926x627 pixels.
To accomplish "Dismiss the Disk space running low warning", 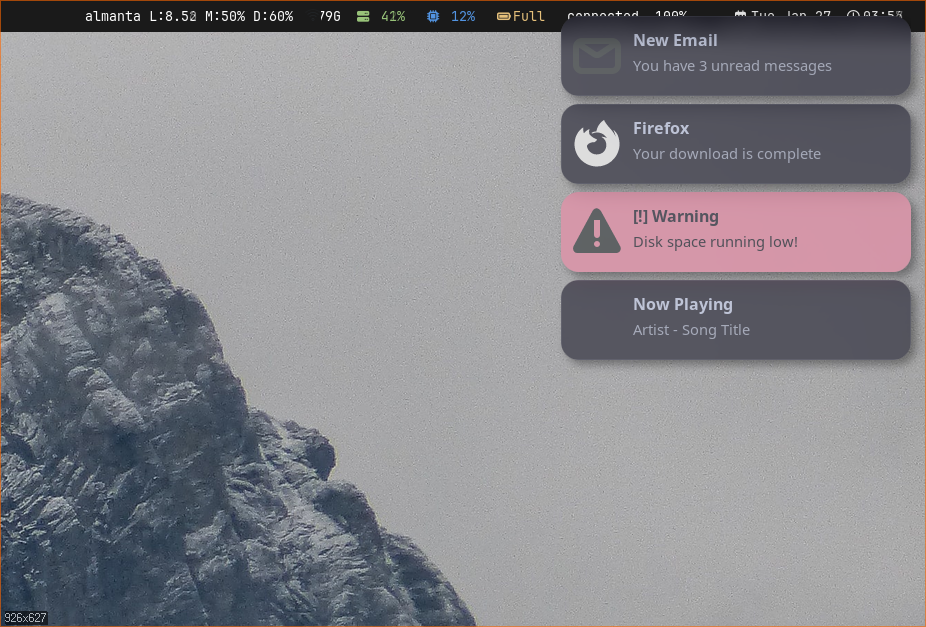I will pos(736,231).
